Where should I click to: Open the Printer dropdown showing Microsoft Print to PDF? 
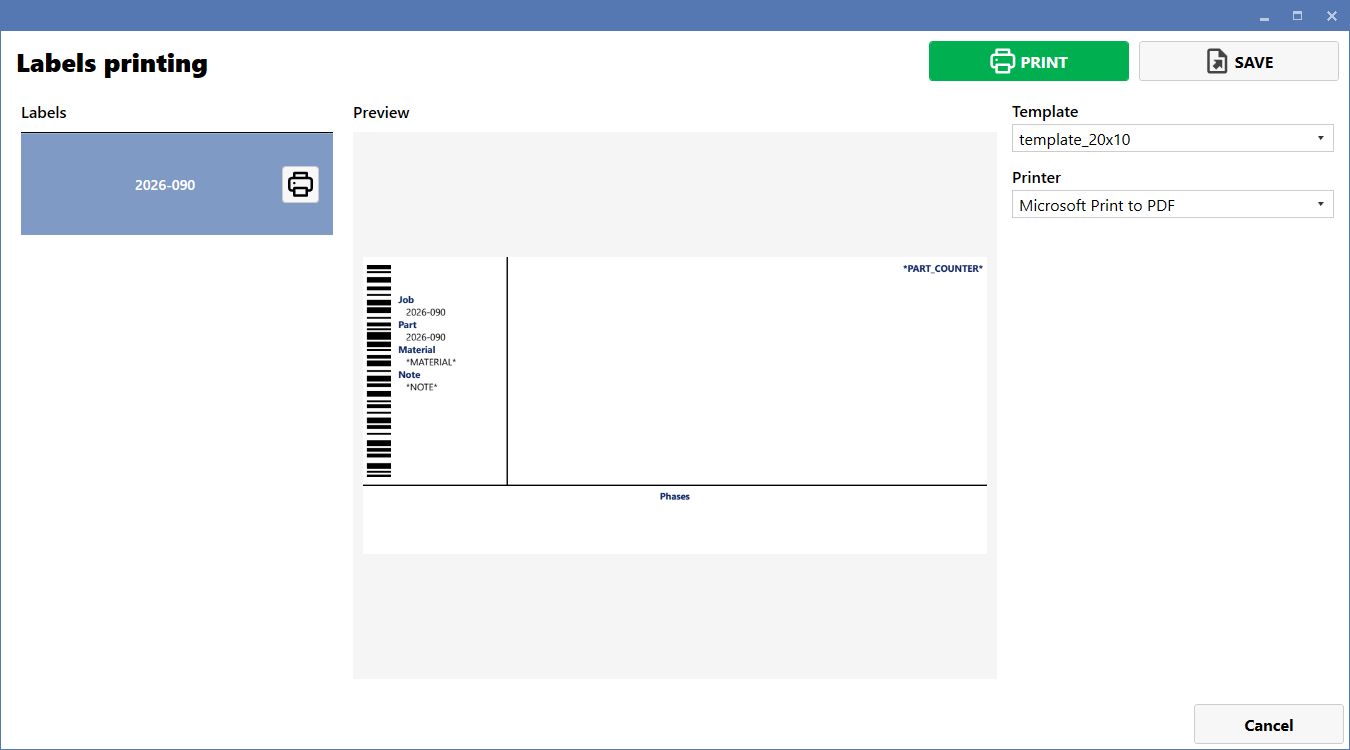(1173, 205)
